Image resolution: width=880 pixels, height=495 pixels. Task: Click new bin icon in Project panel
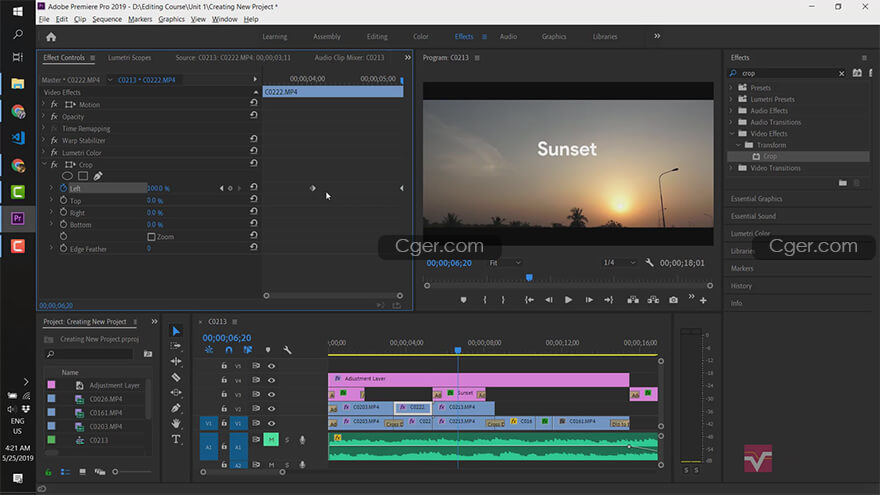coord(148,354)
